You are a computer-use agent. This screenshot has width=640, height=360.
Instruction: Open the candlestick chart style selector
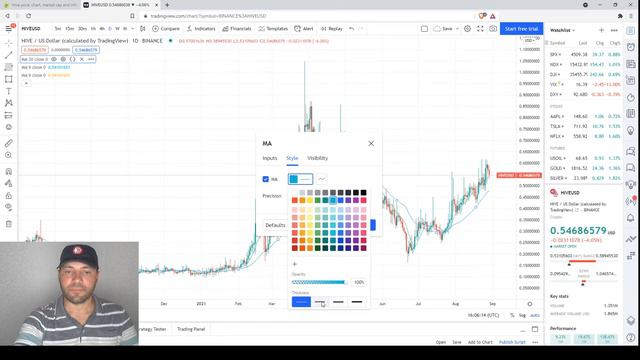(x=142, y=29)
